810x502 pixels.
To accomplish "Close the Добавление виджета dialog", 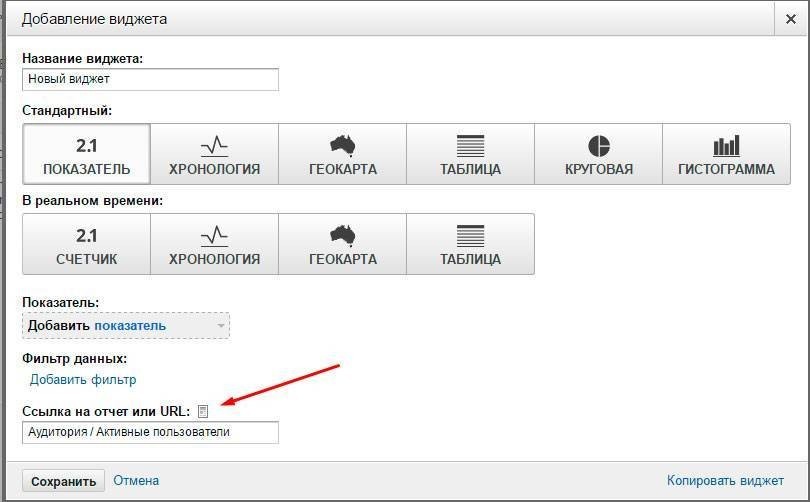I will [x=790, y=19].
